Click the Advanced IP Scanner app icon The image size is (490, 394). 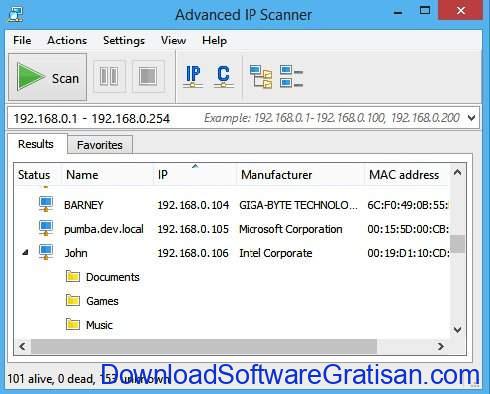pos(15,14)
